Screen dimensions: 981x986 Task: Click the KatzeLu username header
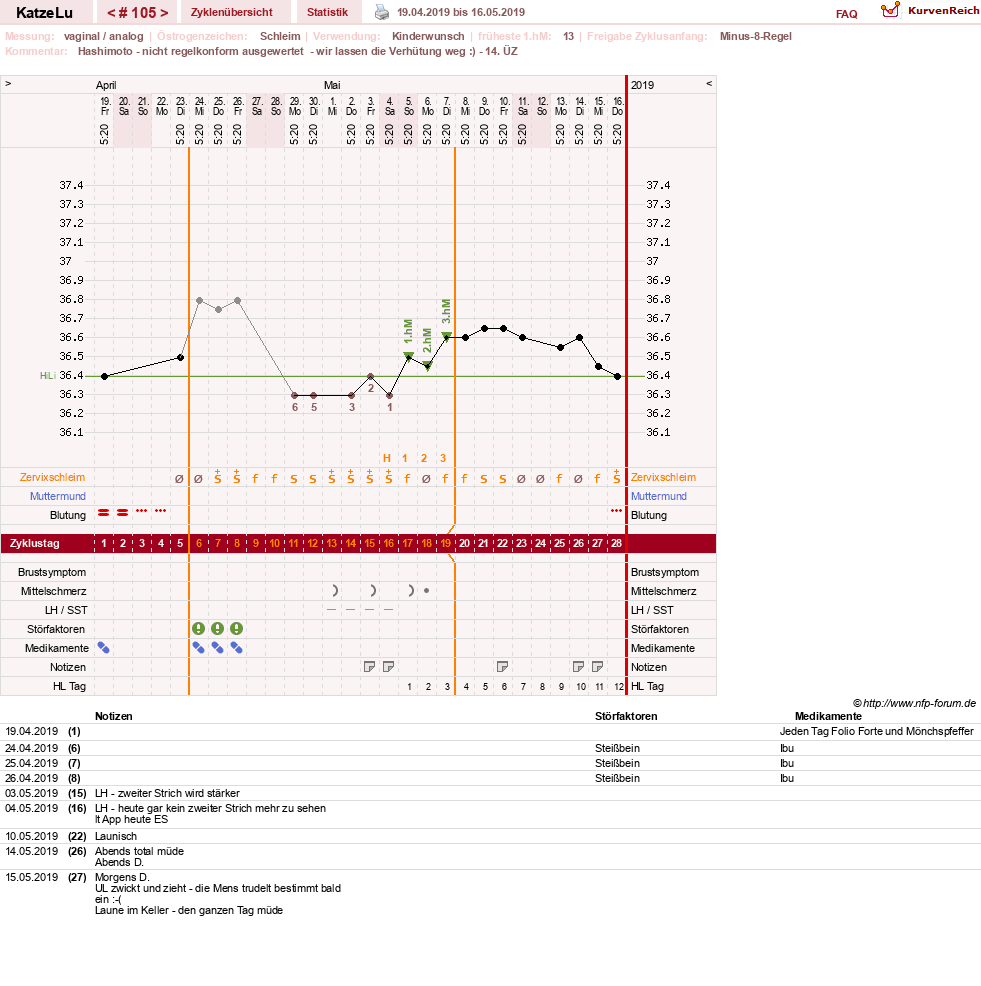tap(44, 13)
